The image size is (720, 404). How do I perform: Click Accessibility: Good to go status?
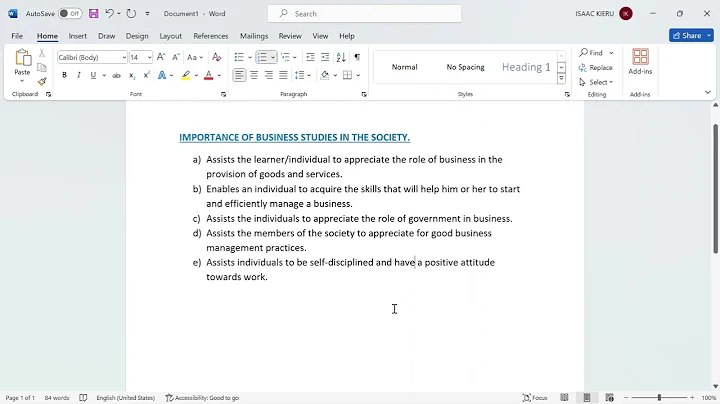pyautogui.click(x=202, y=398)
